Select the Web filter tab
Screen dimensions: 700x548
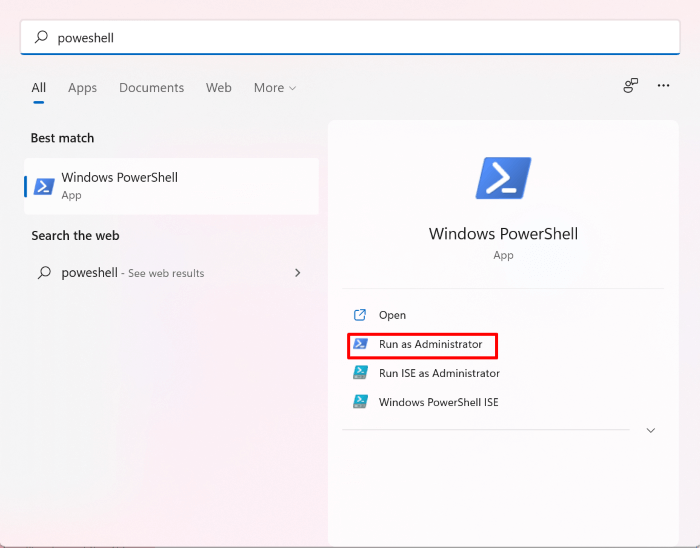click(x=218, y=88)
